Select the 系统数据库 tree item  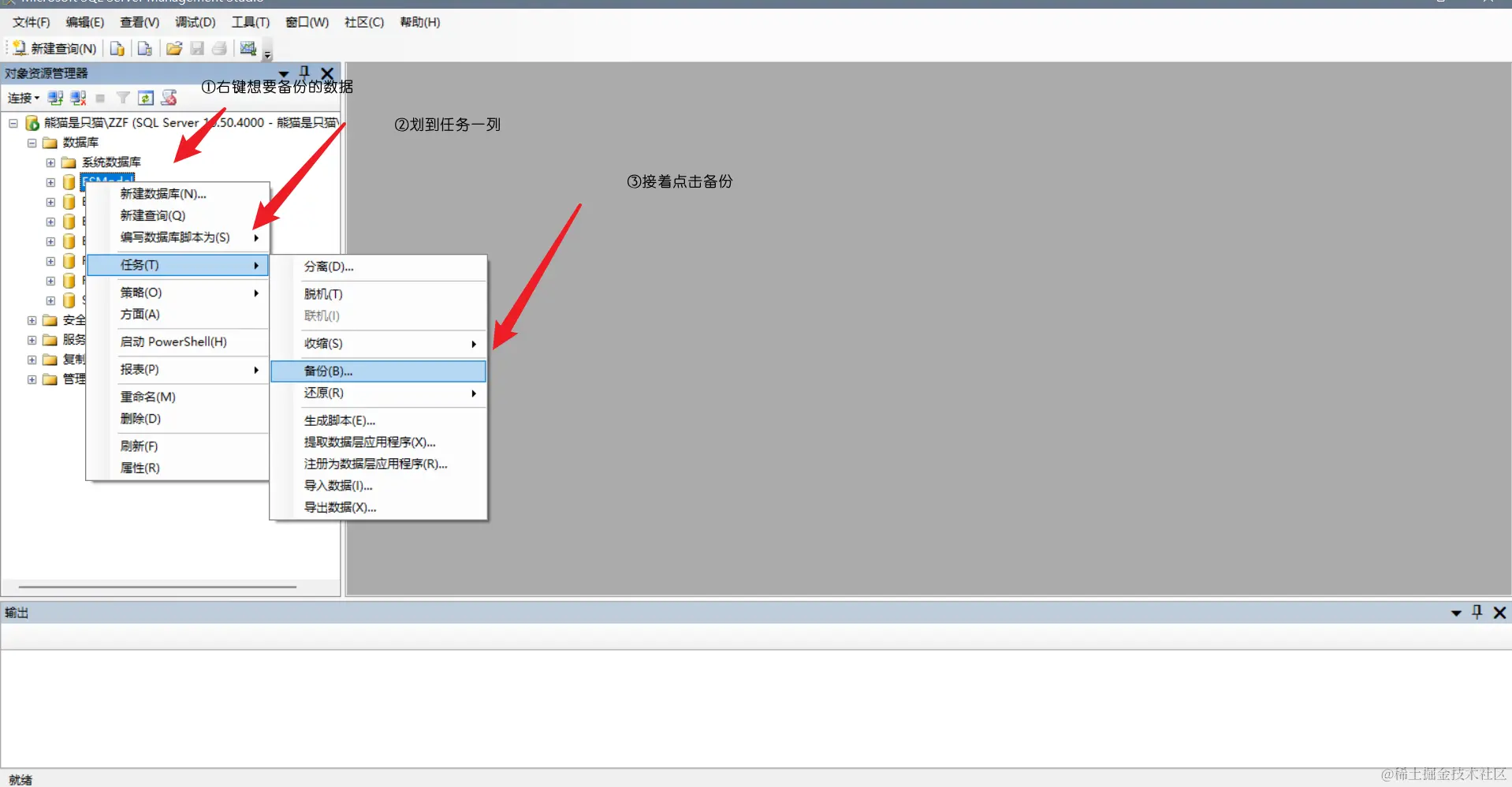111,162
